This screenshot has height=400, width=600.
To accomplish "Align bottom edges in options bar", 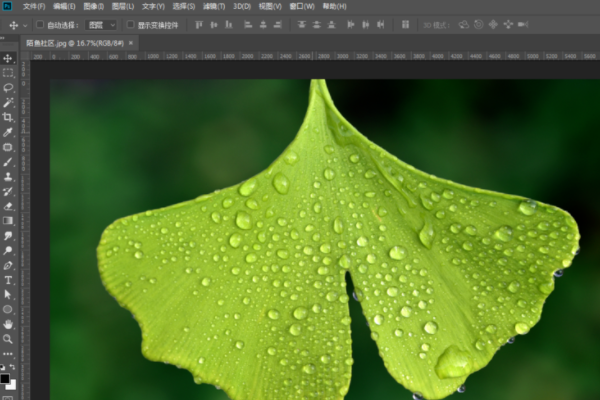I will coord(229,25).
